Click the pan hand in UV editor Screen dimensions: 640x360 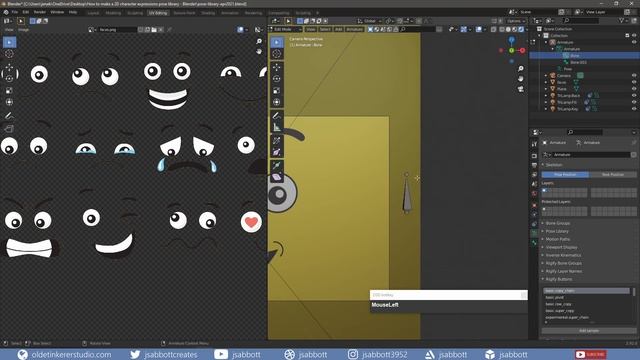tap(259, 51)
